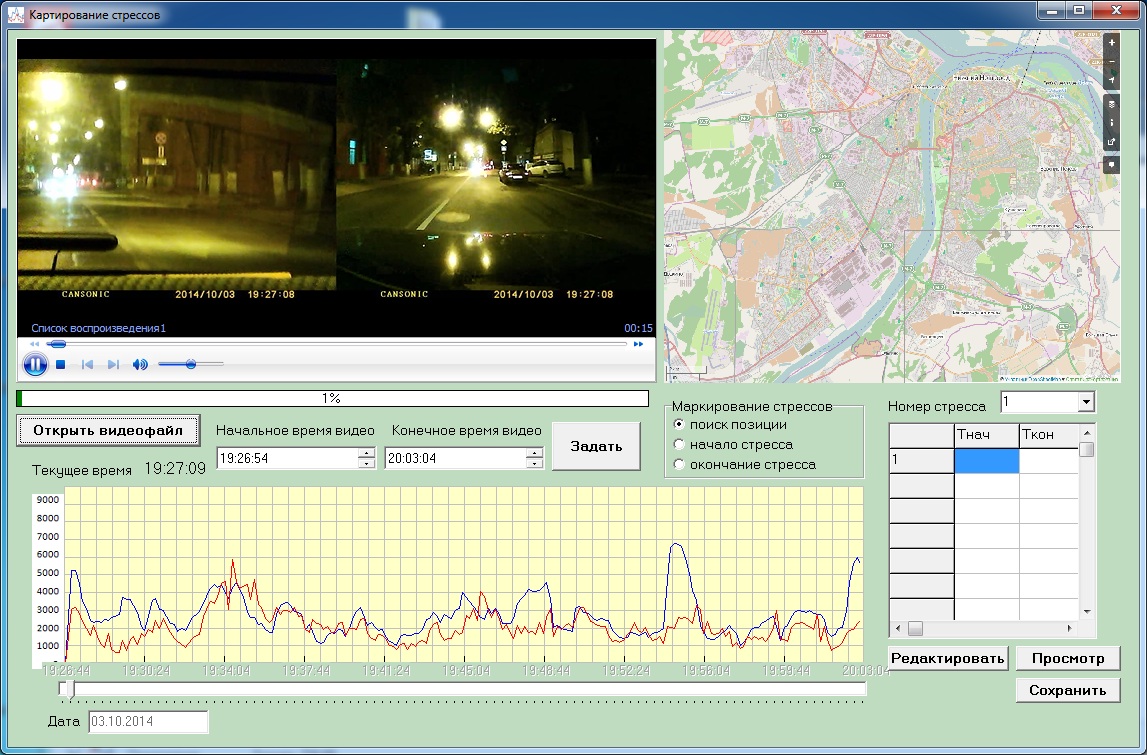The width and height of the screenshot is (1147, 755).
Task: Skip to the next track in player
Action: pyautogui.click(x=113, y=365)
